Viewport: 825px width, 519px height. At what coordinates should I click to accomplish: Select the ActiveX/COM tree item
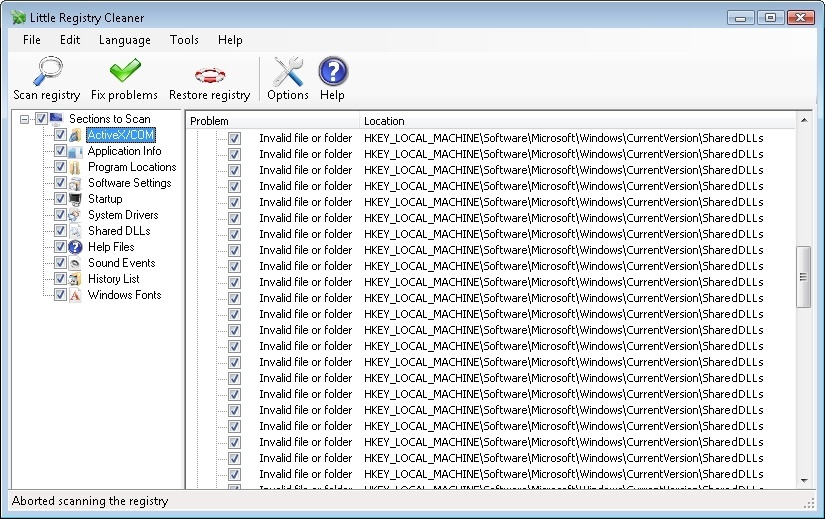(x=121, y=135)
